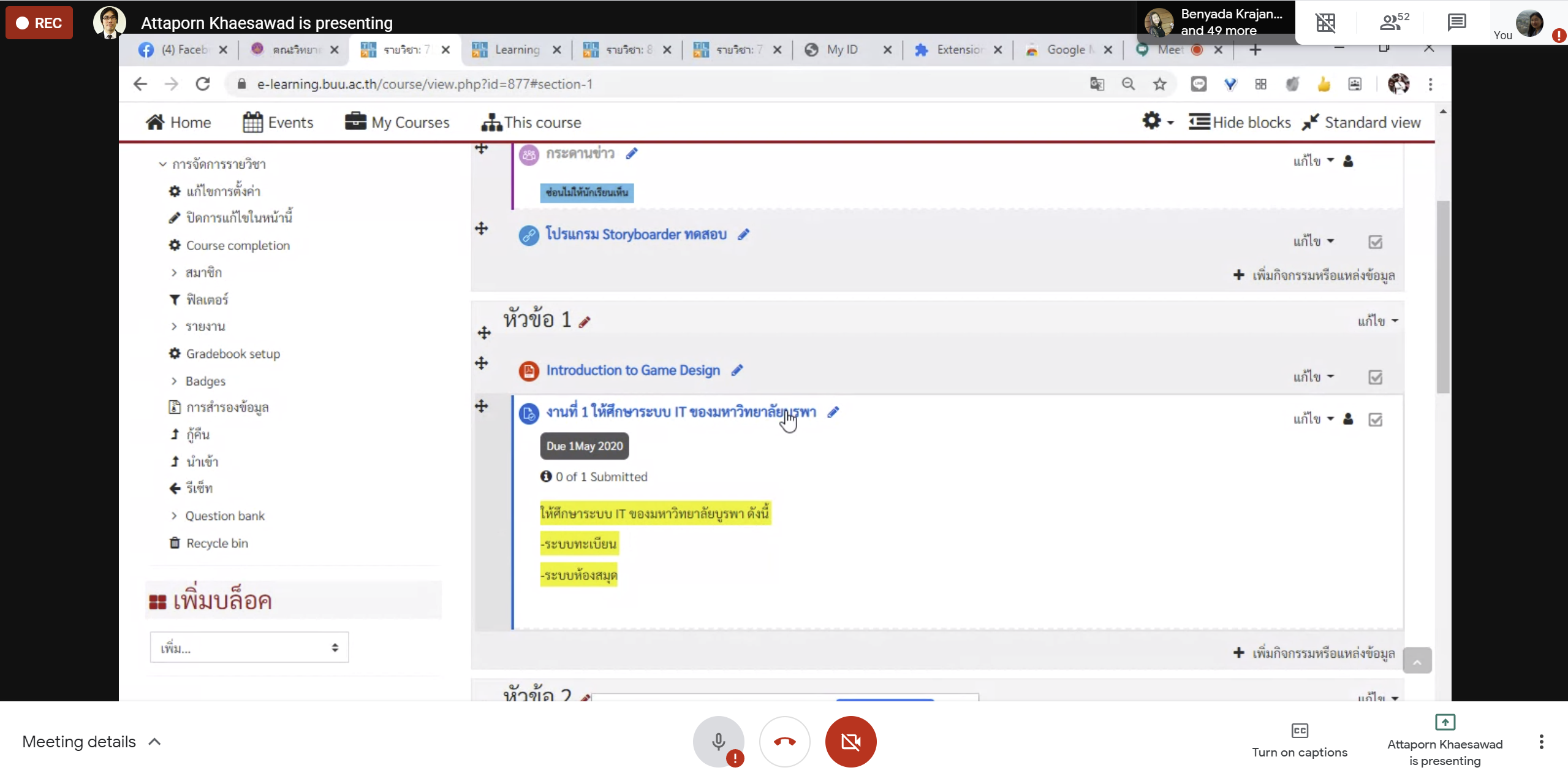Open the Meet chat panel icon

[x=1456, y=23]
